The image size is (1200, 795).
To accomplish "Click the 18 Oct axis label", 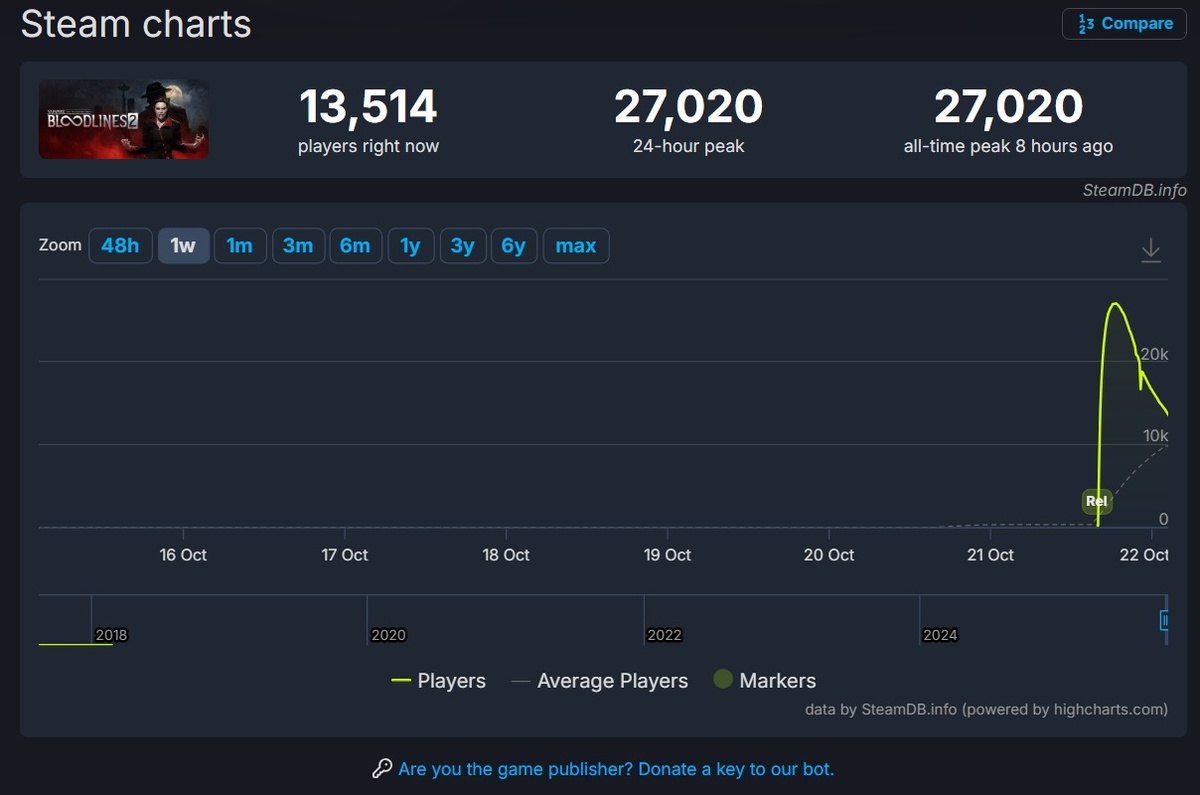I will 506,555.
